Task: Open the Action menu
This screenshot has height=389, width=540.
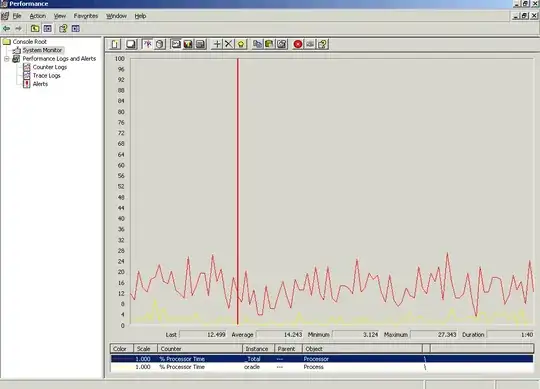Action: [38, 16]
